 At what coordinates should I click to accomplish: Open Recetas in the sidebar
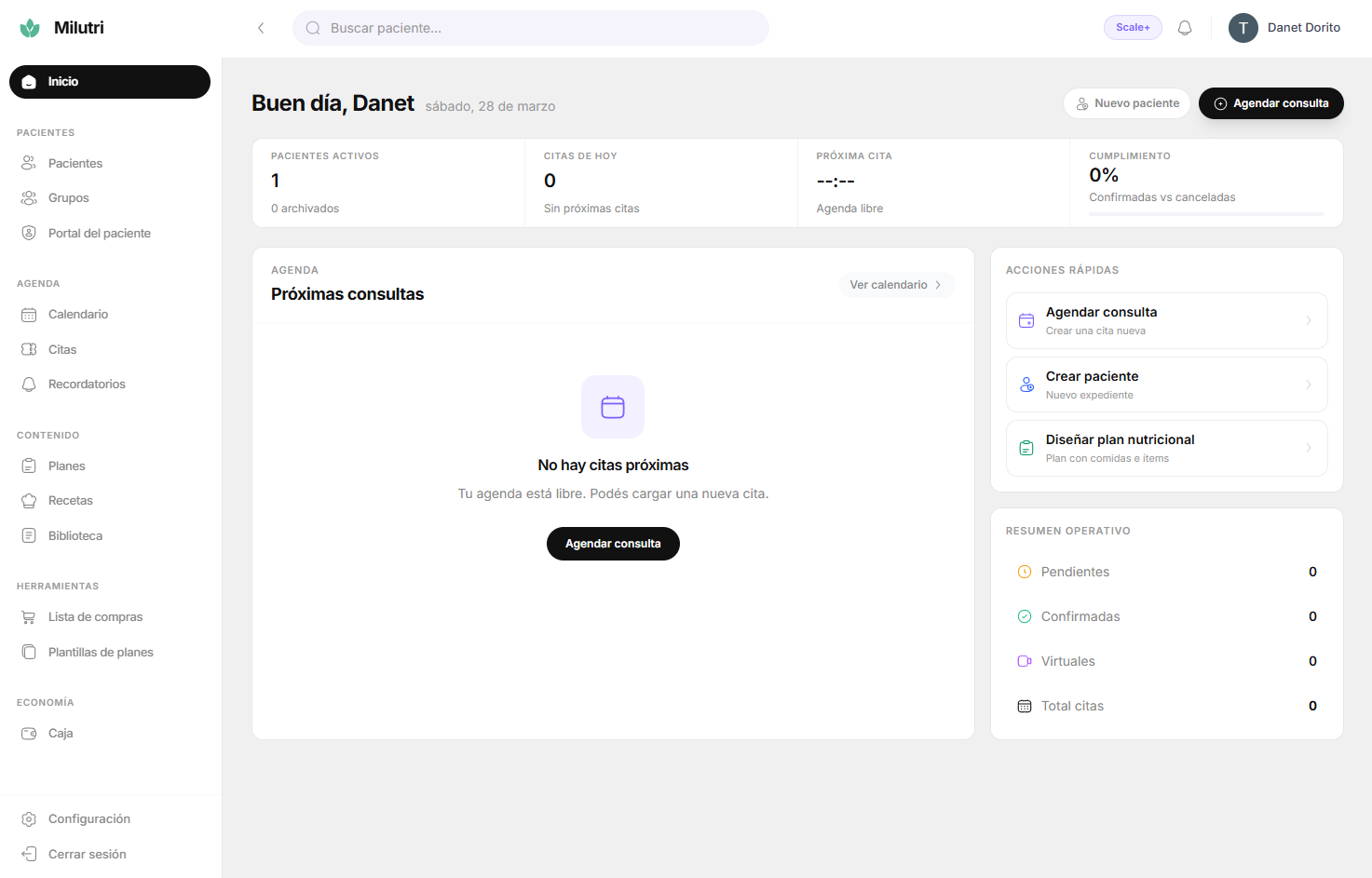71,501
